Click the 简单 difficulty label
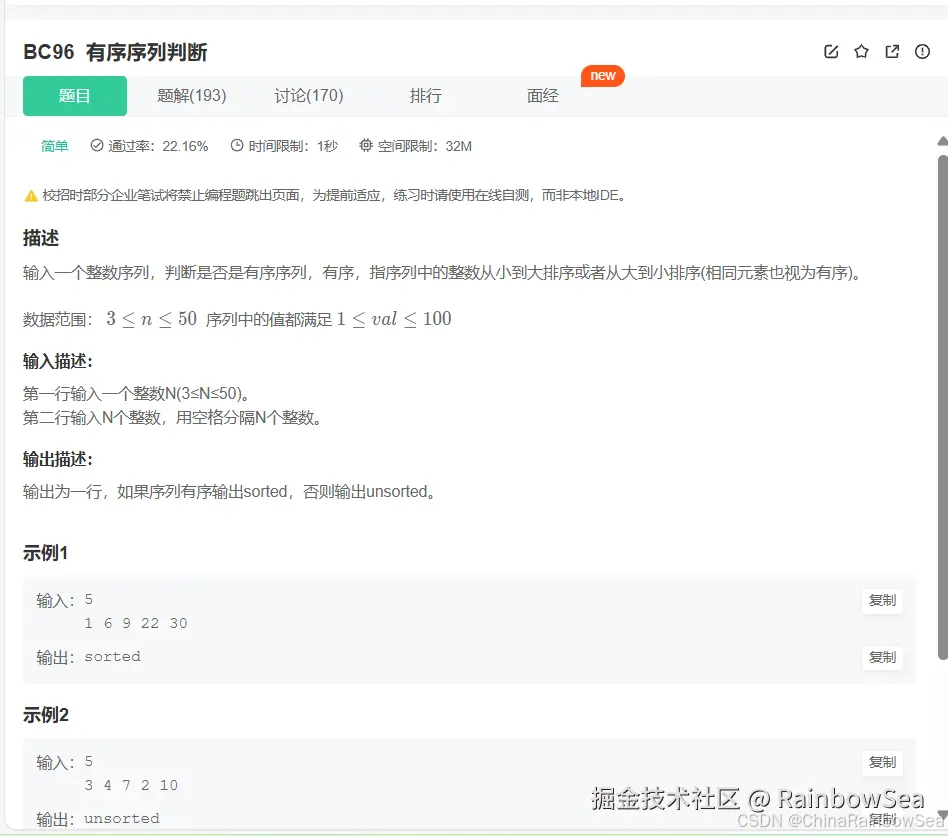This screenshot has height=836, width=948. 53,145
